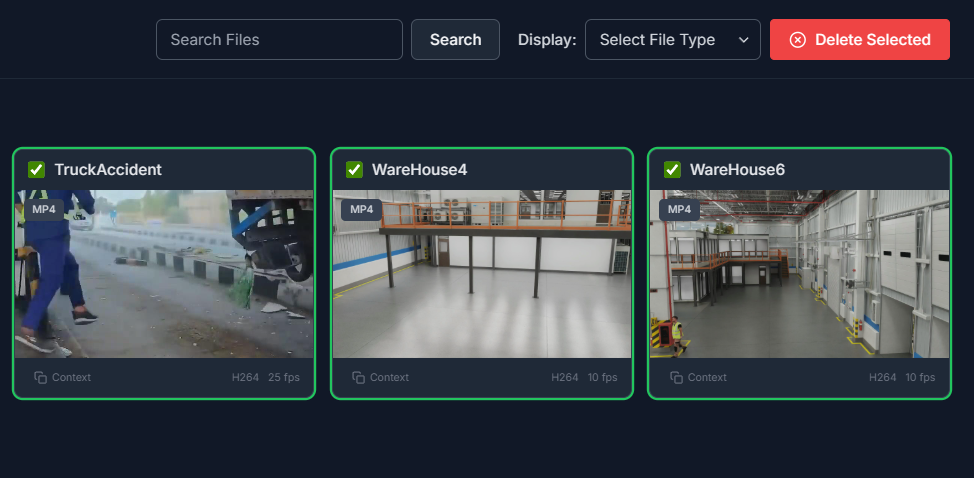Click the chevron arrow of file type selector
Screen dimensions: 974x478
point(743,40)
